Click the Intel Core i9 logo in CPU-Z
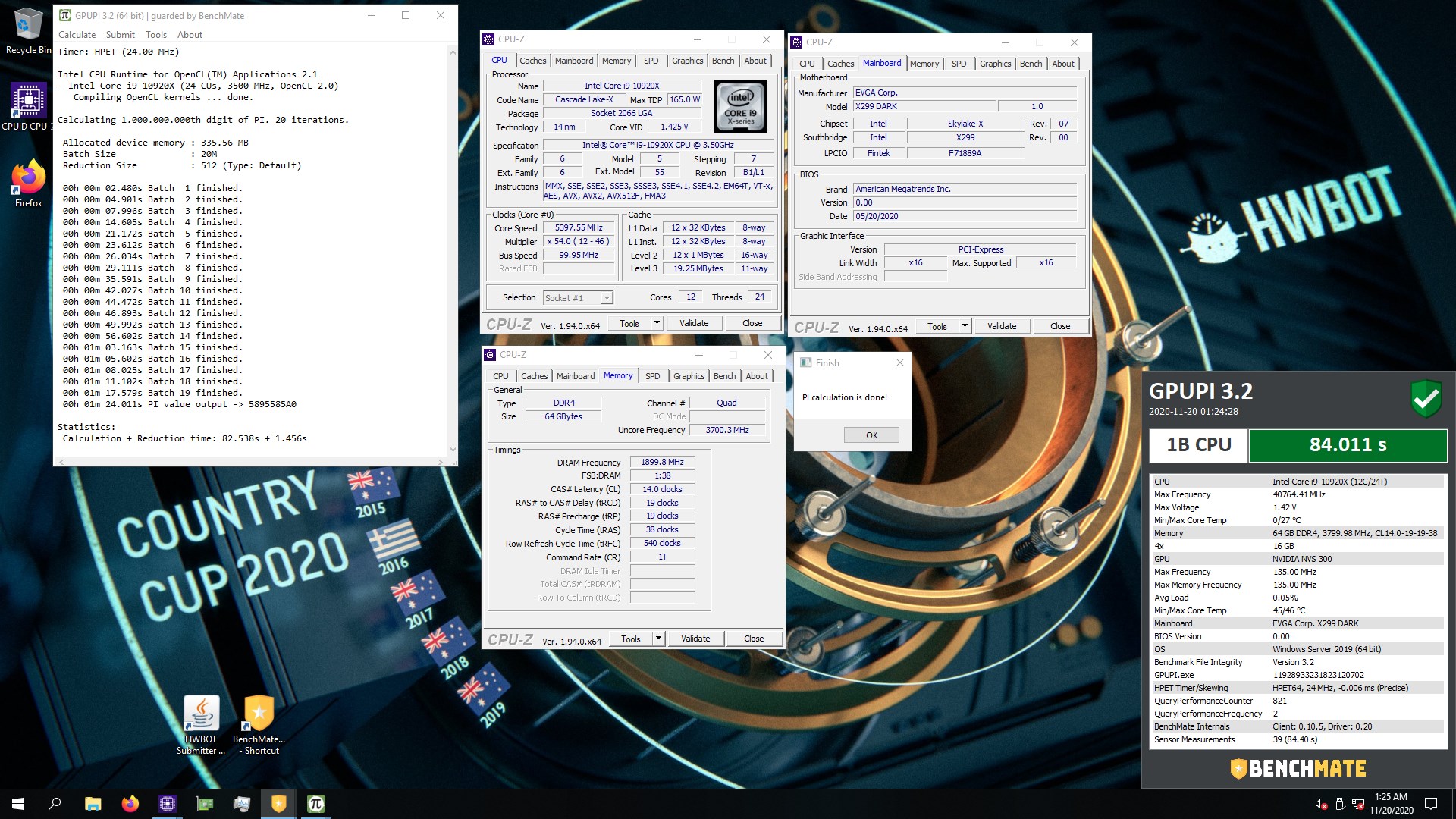This screenshot has width=1456, height=819. [740, 106]
